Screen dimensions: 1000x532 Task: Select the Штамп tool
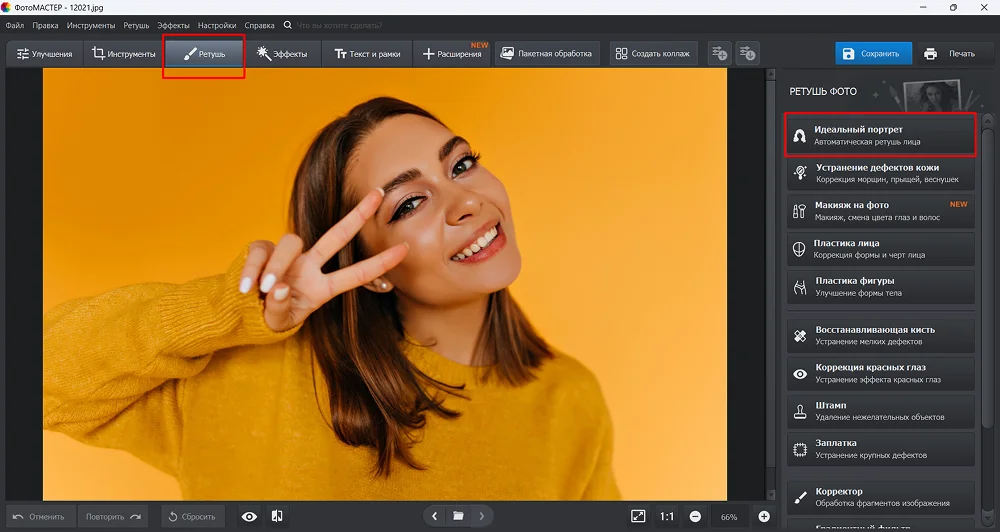pyautogui.click(x=880, y=411)
